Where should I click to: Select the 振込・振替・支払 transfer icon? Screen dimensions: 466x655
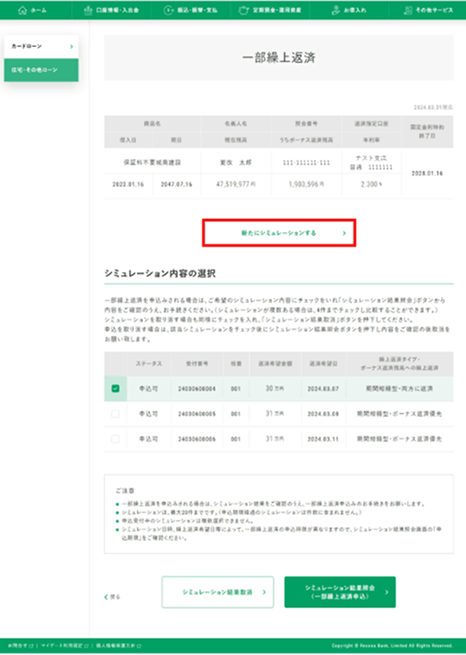(168, 10)
